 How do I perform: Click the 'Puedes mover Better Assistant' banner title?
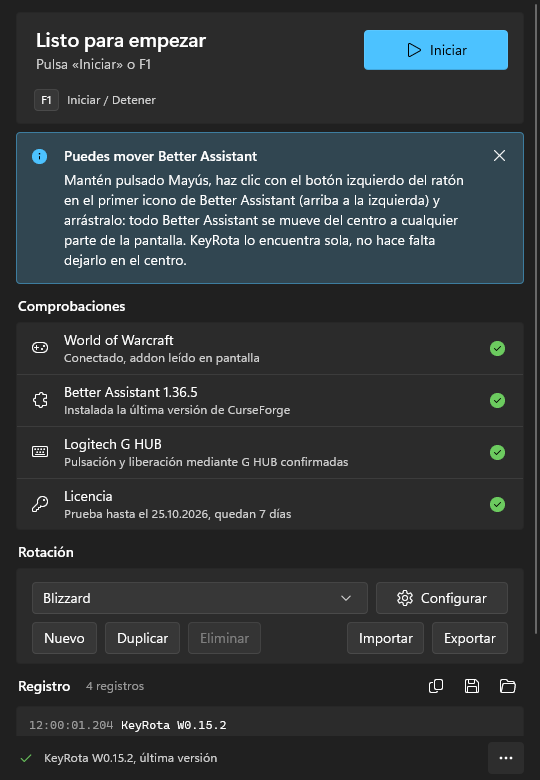point(161,156)
